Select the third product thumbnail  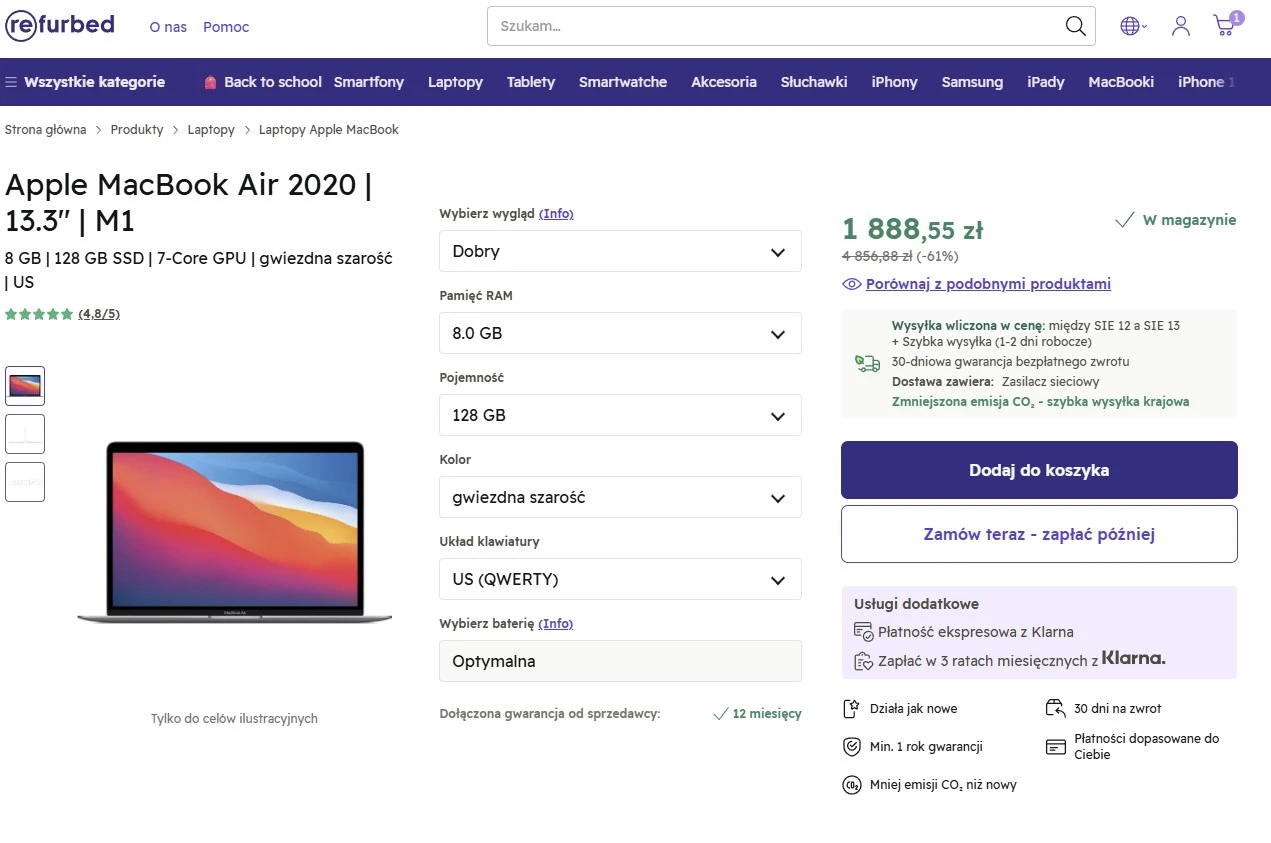[25, 482]
